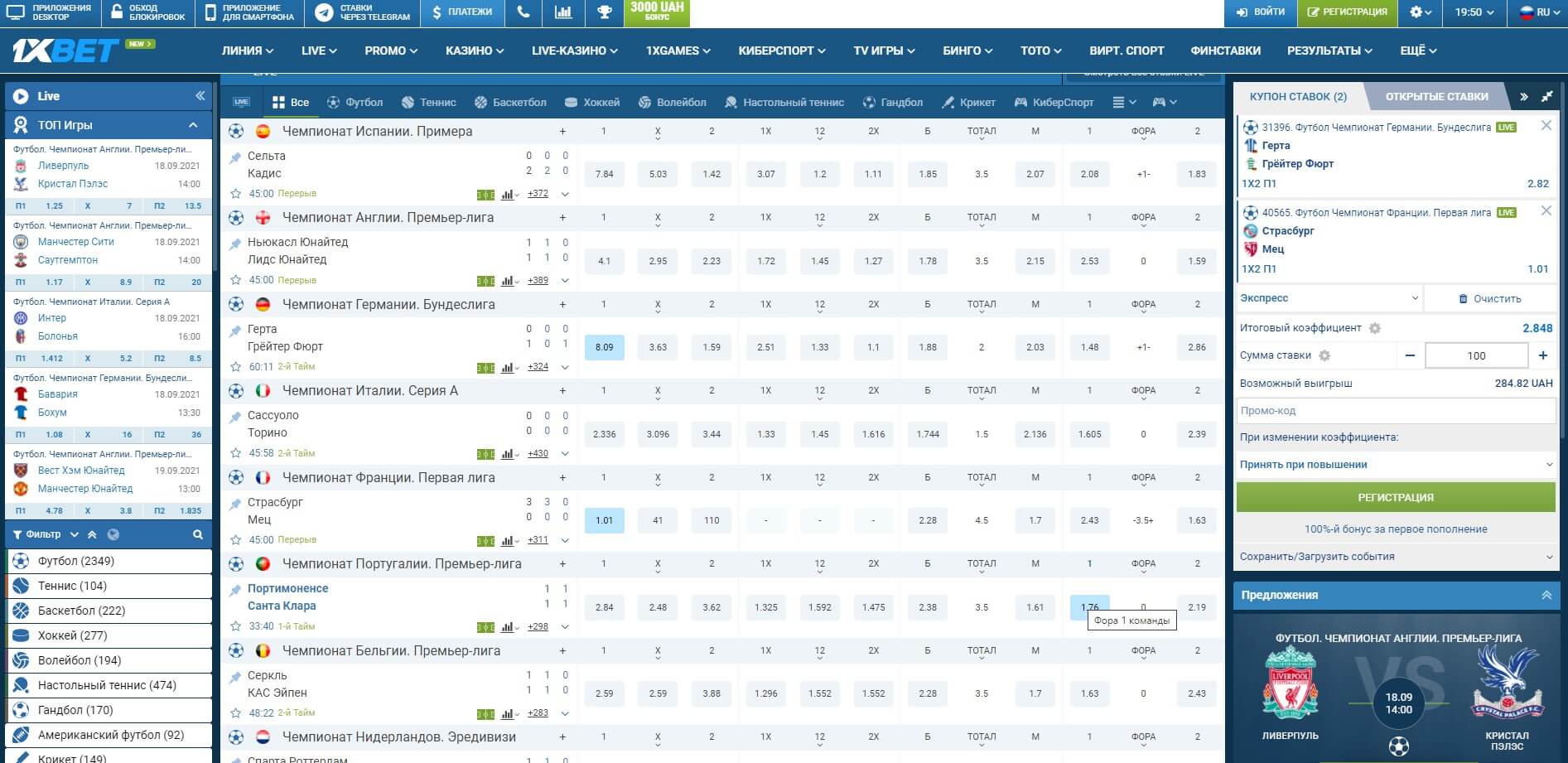Open КИБЕРСПОРТ menu
This screenshot has height=763, width=1568.
[x=782, y=51]
